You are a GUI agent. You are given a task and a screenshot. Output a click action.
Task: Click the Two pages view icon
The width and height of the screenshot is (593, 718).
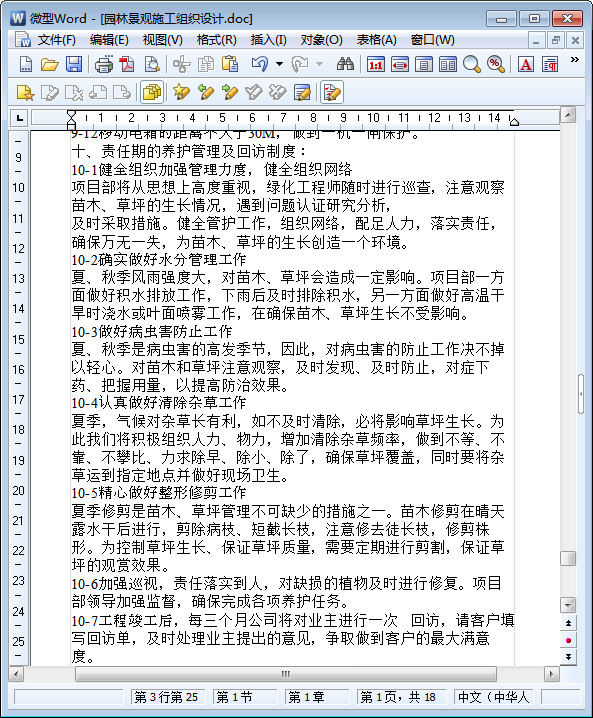coord(448,65)
